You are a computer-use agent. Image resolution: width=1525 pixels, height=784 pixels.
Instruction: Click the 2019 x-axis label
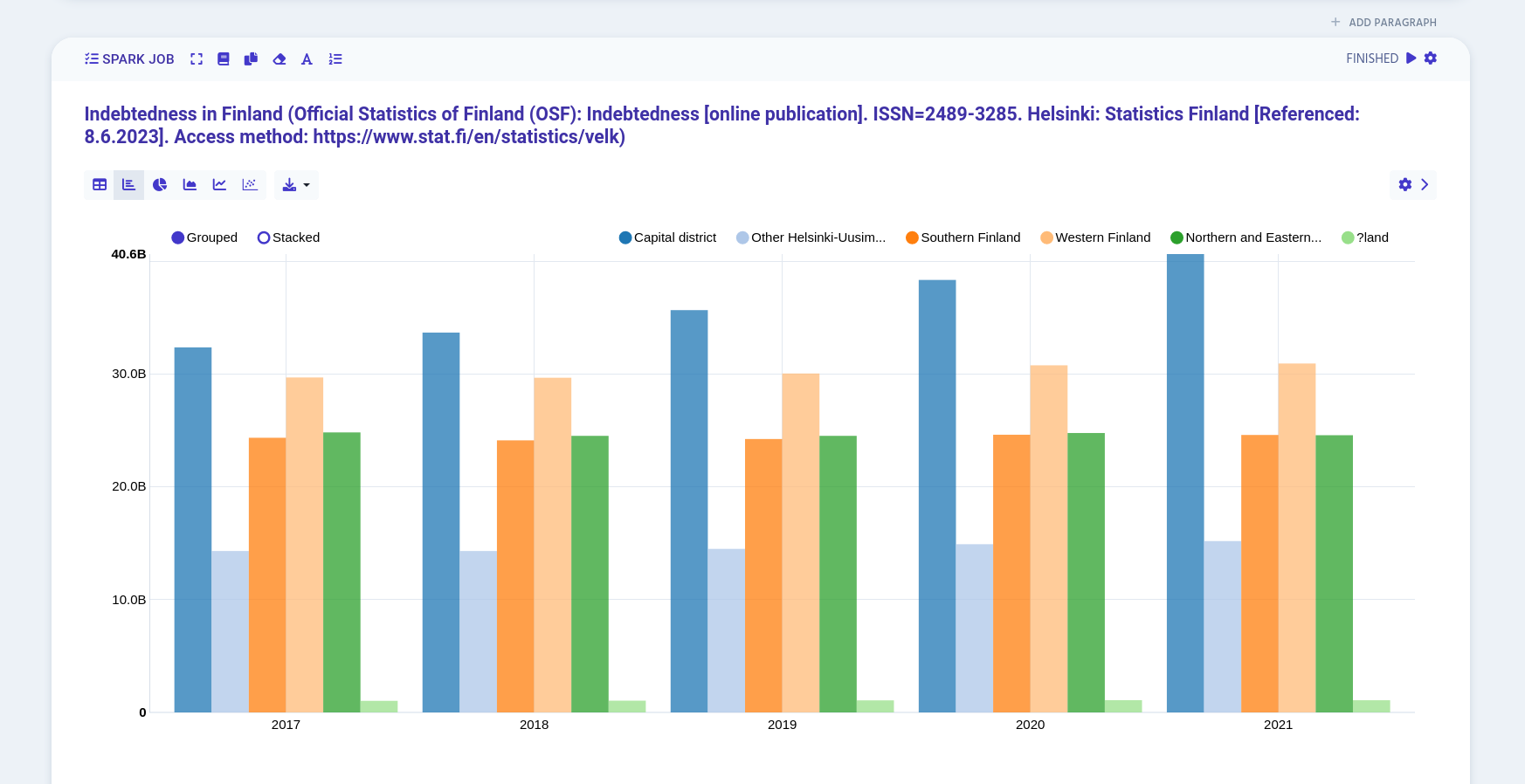(x=782, y=725)
